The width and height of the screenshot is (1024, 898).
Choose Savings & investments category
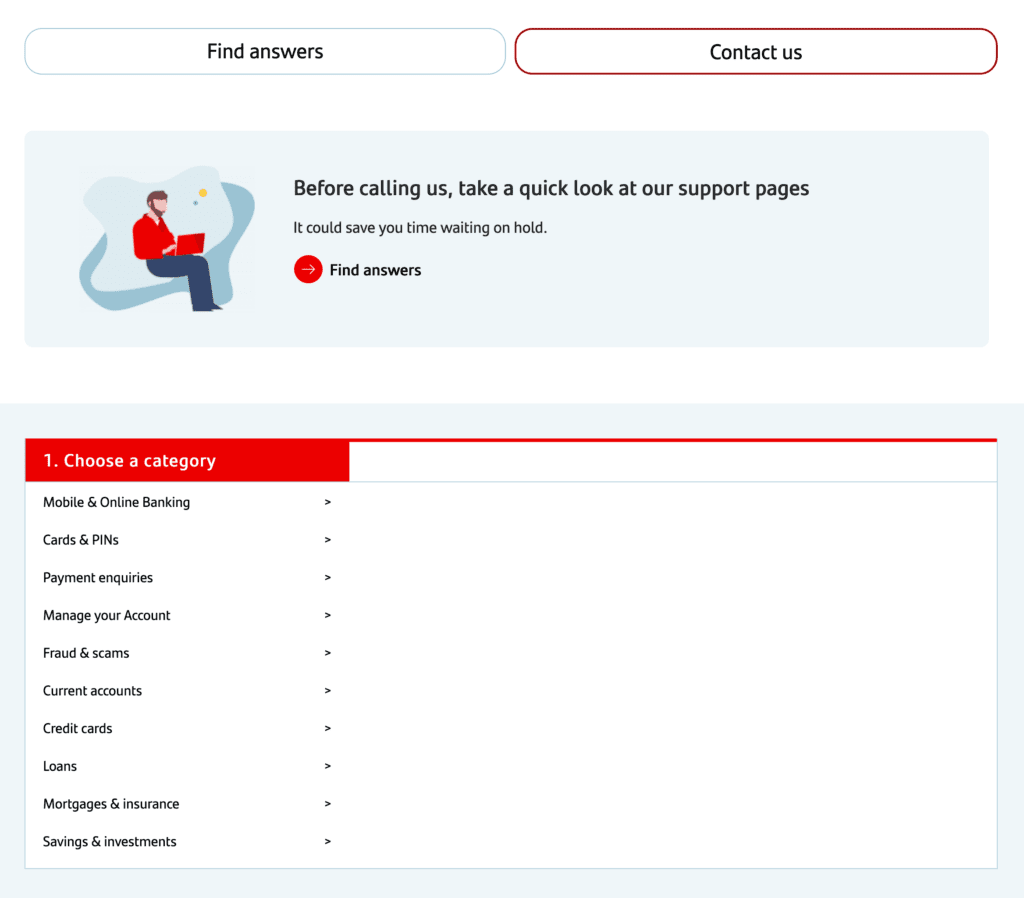187,842
